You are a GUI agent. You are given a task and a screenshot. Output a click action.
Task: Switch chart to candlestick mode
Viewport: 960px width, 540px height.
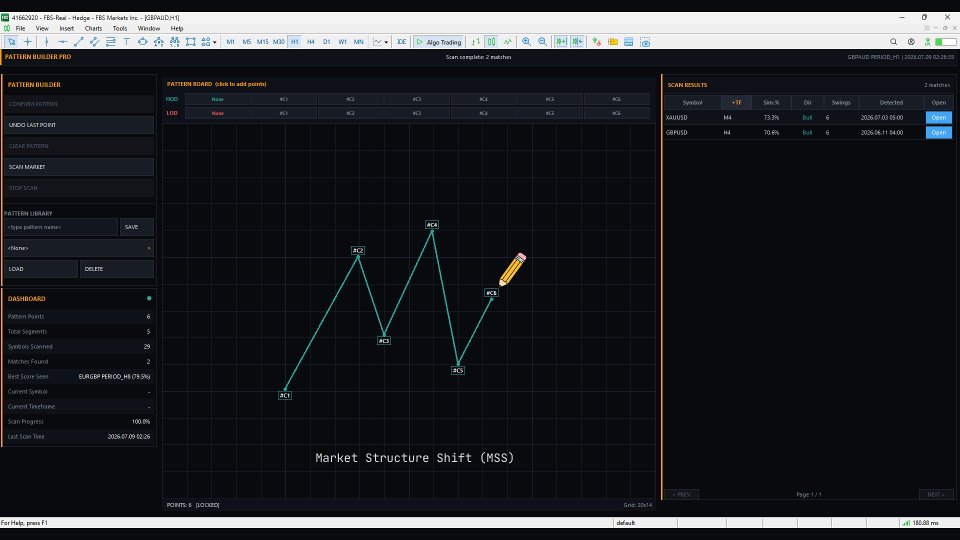pos(492,42)
